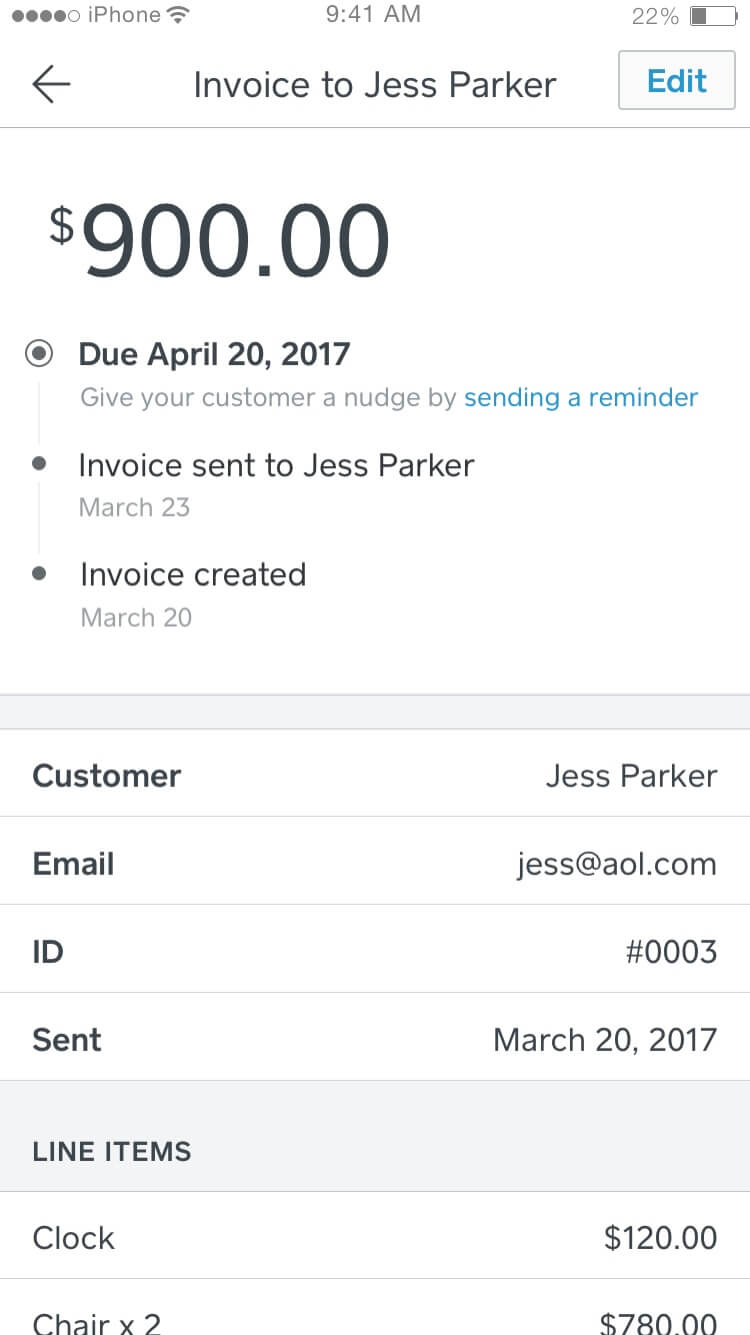Image resolution: width=750 pixels, height=1335 pixels.
Task: Open the Edit button
Action: 677,80
